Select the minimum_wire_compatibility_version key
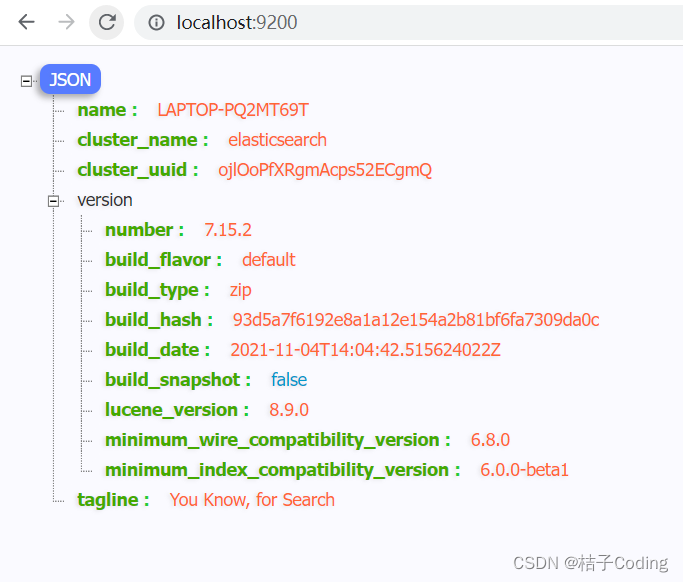Screen dimensions: 683x582 tap(278, 440)
